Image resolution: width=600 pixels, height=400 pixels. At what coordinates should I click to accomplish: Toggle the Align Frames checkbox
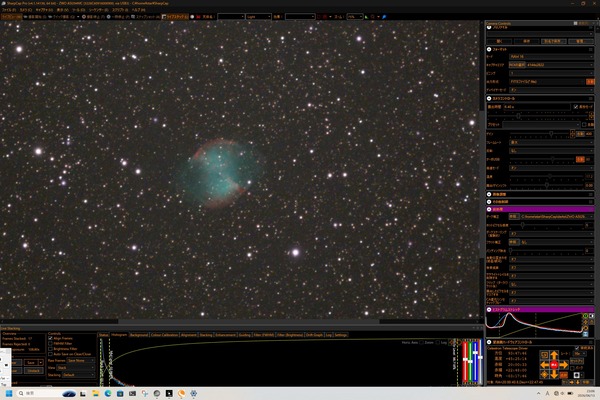tap(50, 338)
